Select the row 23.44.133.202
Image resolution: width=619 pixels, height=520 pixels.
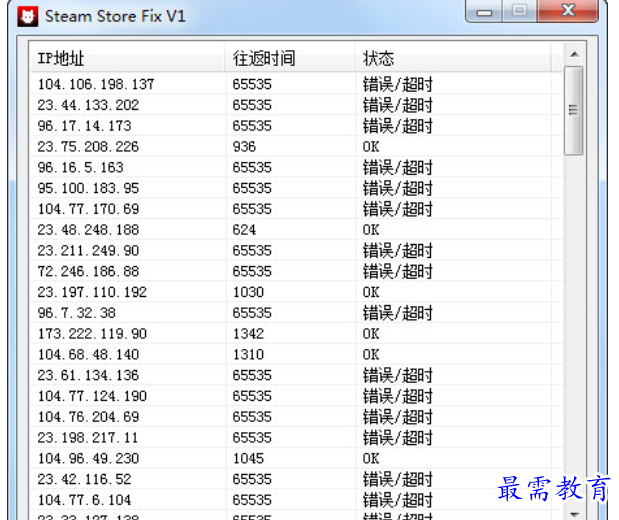pyautogui.click(x=296, y=105)
